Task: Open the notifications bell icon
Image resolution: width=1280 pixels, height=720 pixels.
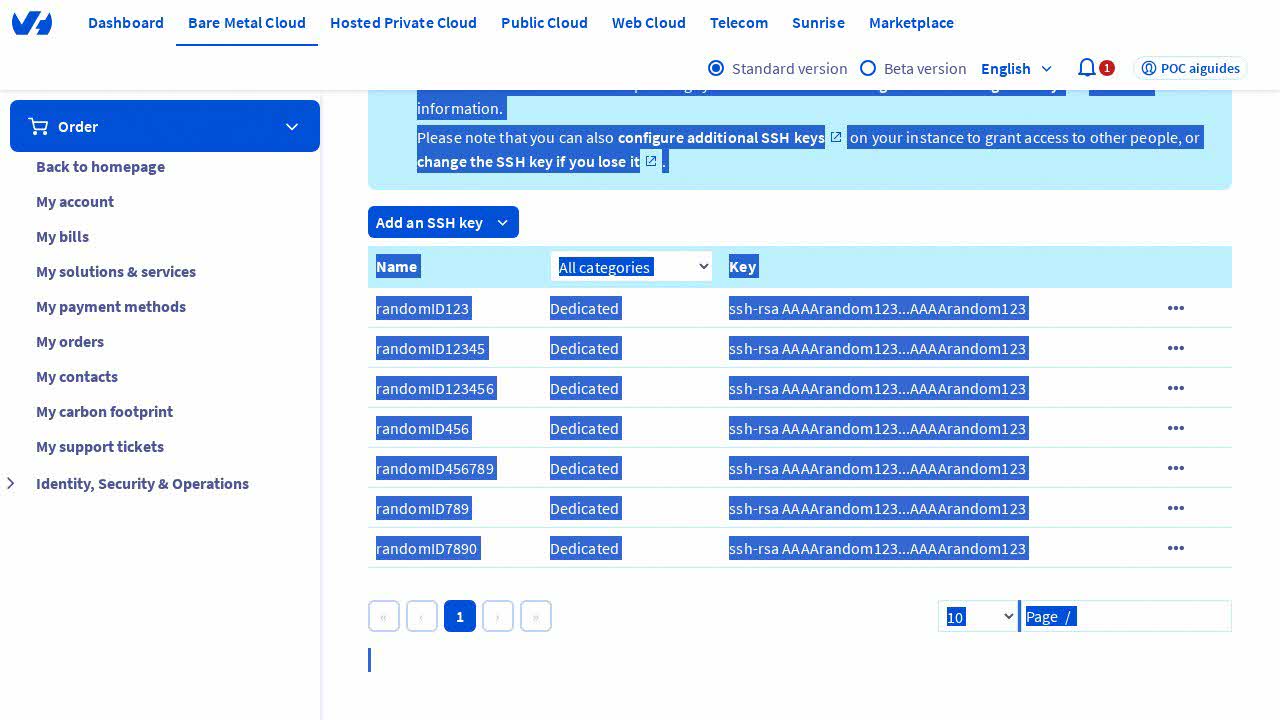Action: (1087, 68)
